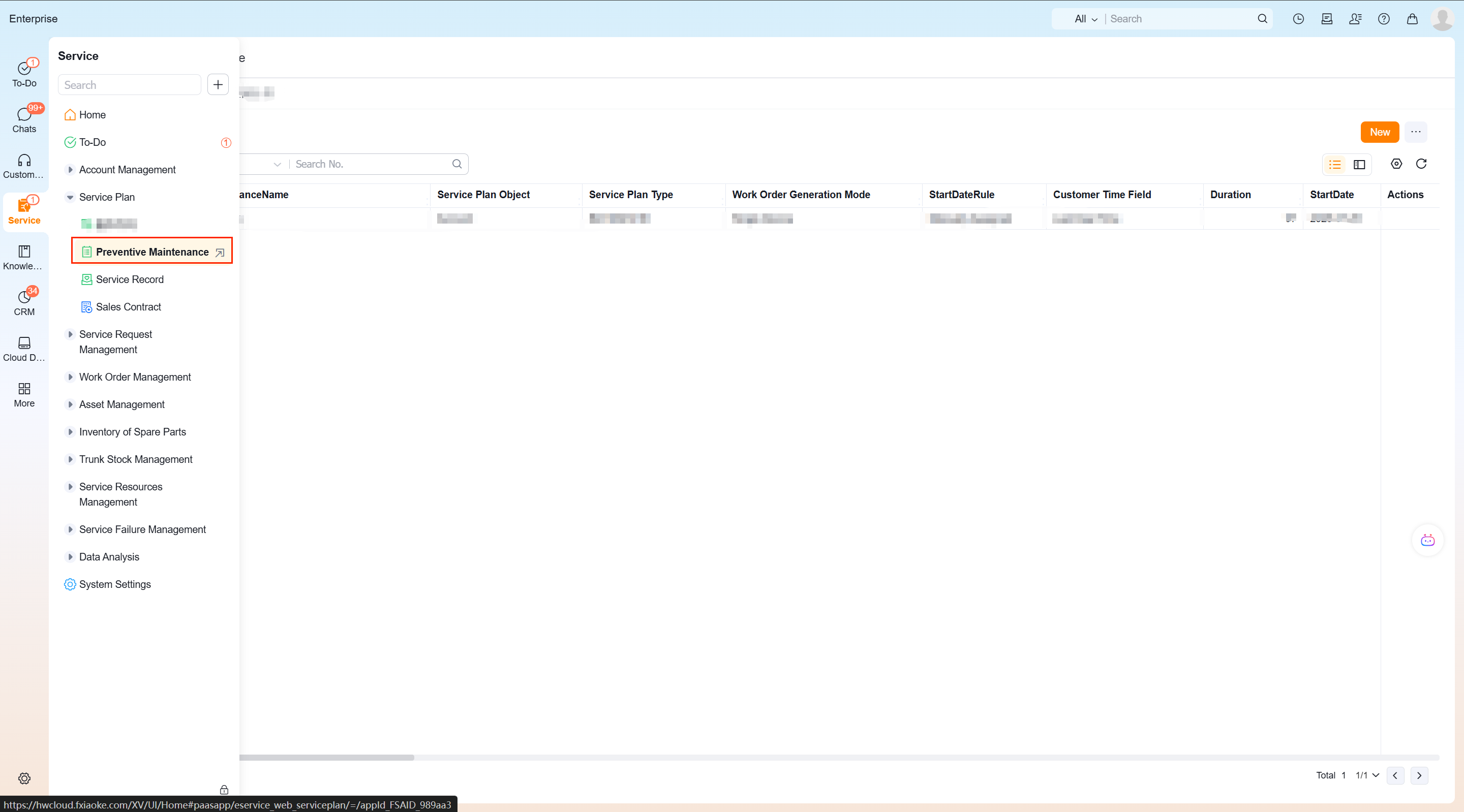Select the Service app icon

[x=24, y=211]
